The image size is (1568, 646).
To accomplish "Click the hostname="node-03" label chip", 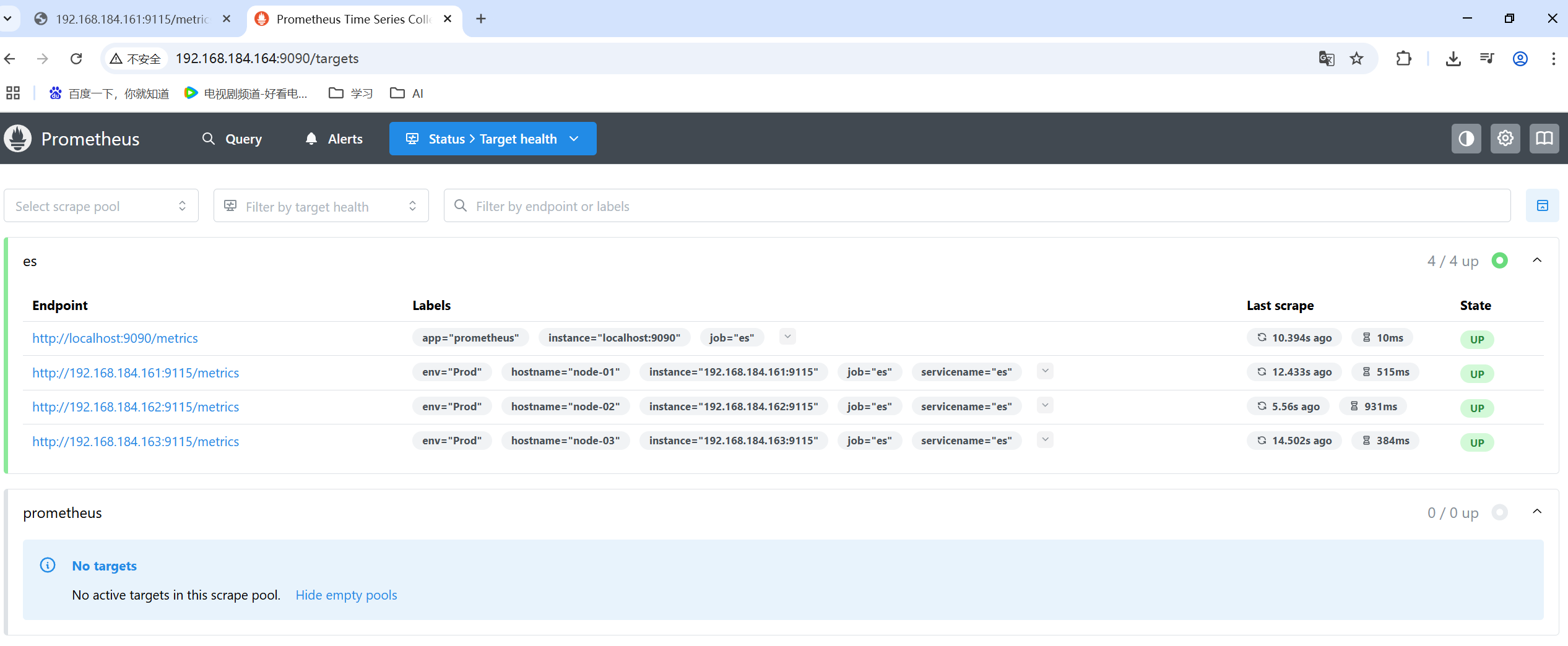I will 565,440.
